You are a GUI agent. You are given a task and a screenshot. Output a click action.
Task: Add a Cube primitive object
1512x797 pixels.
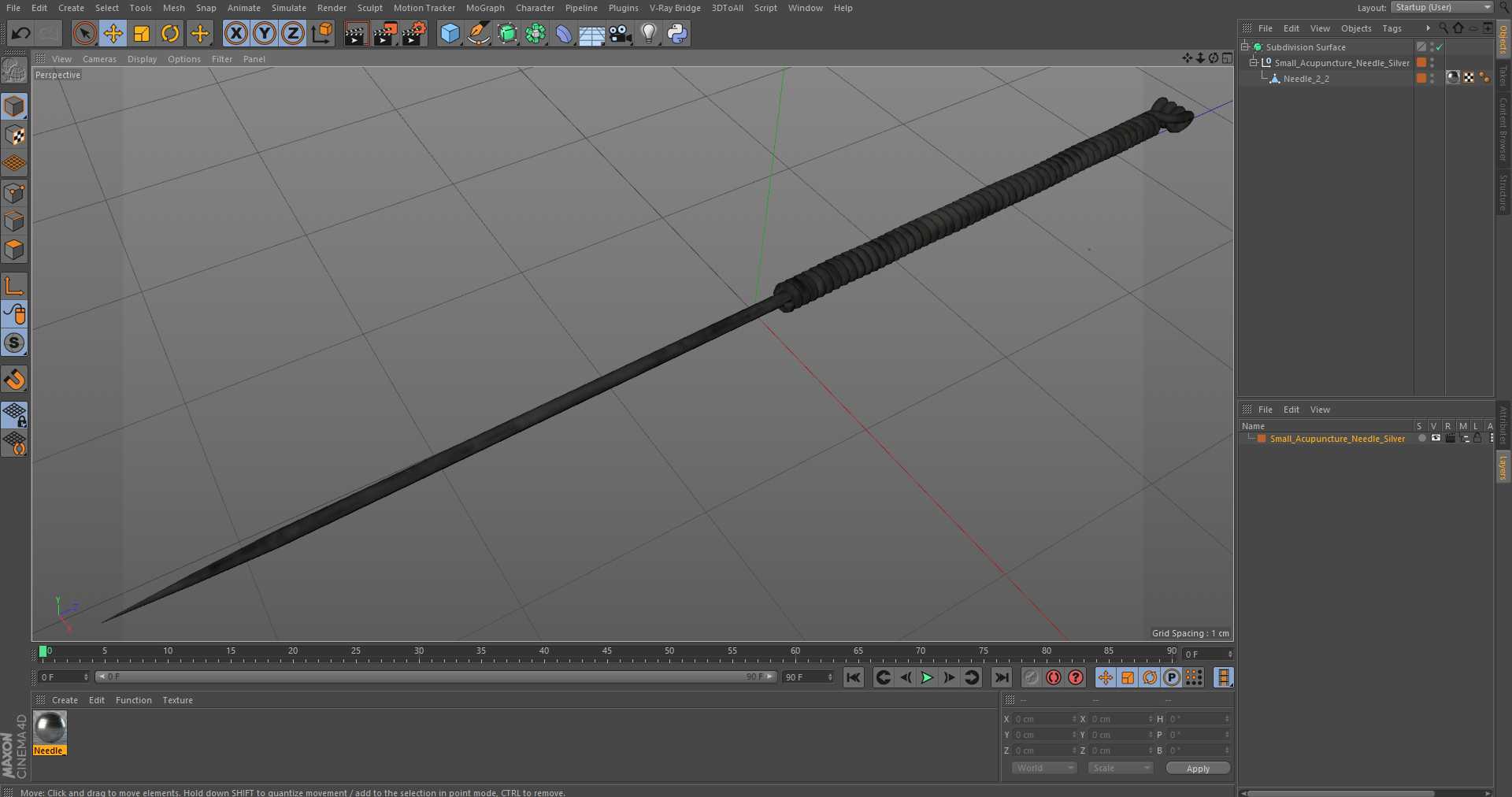coord(450,33)
